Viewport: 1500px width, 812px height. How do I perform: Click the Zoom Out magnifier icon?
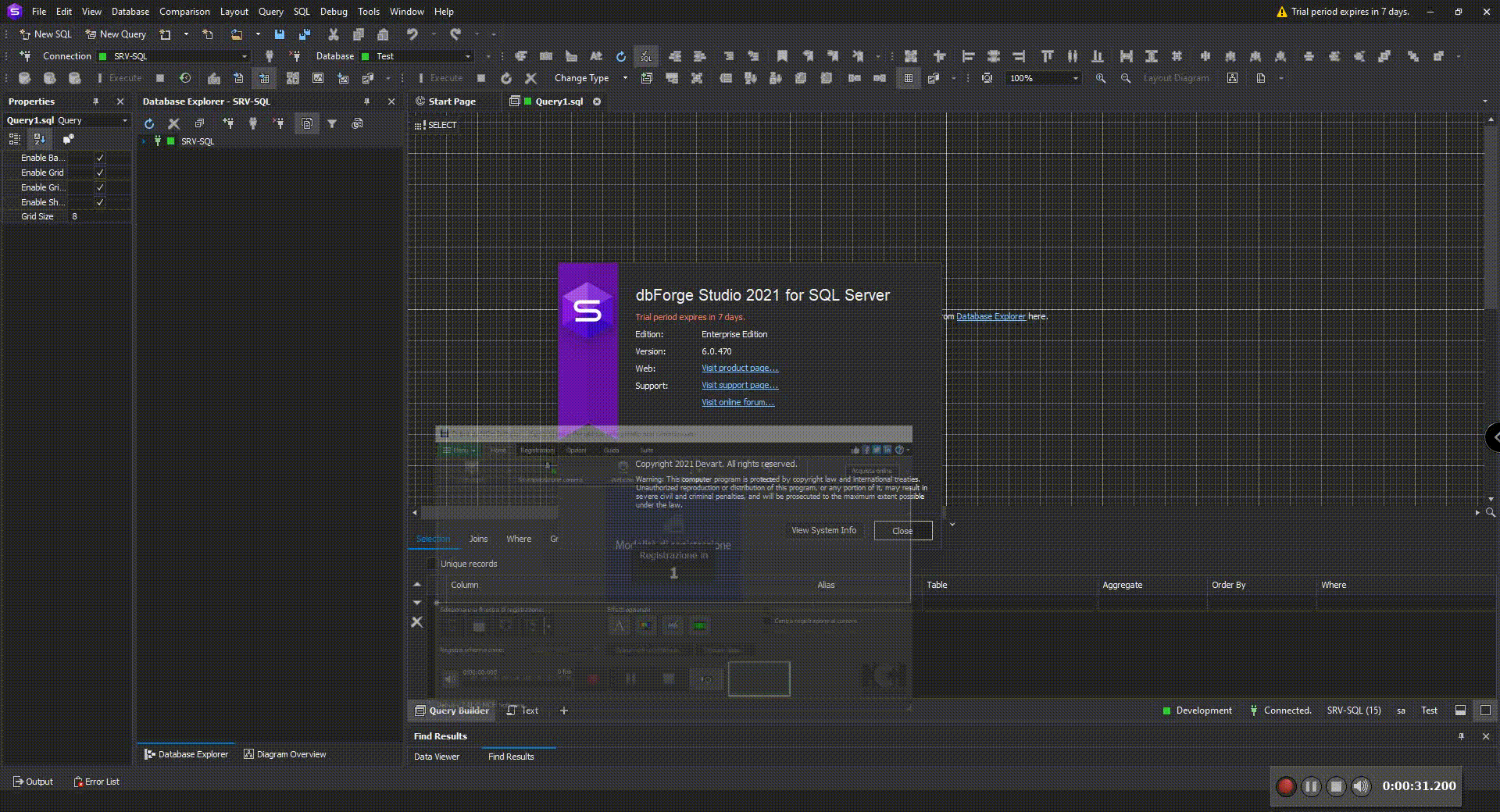[1125, 78]
